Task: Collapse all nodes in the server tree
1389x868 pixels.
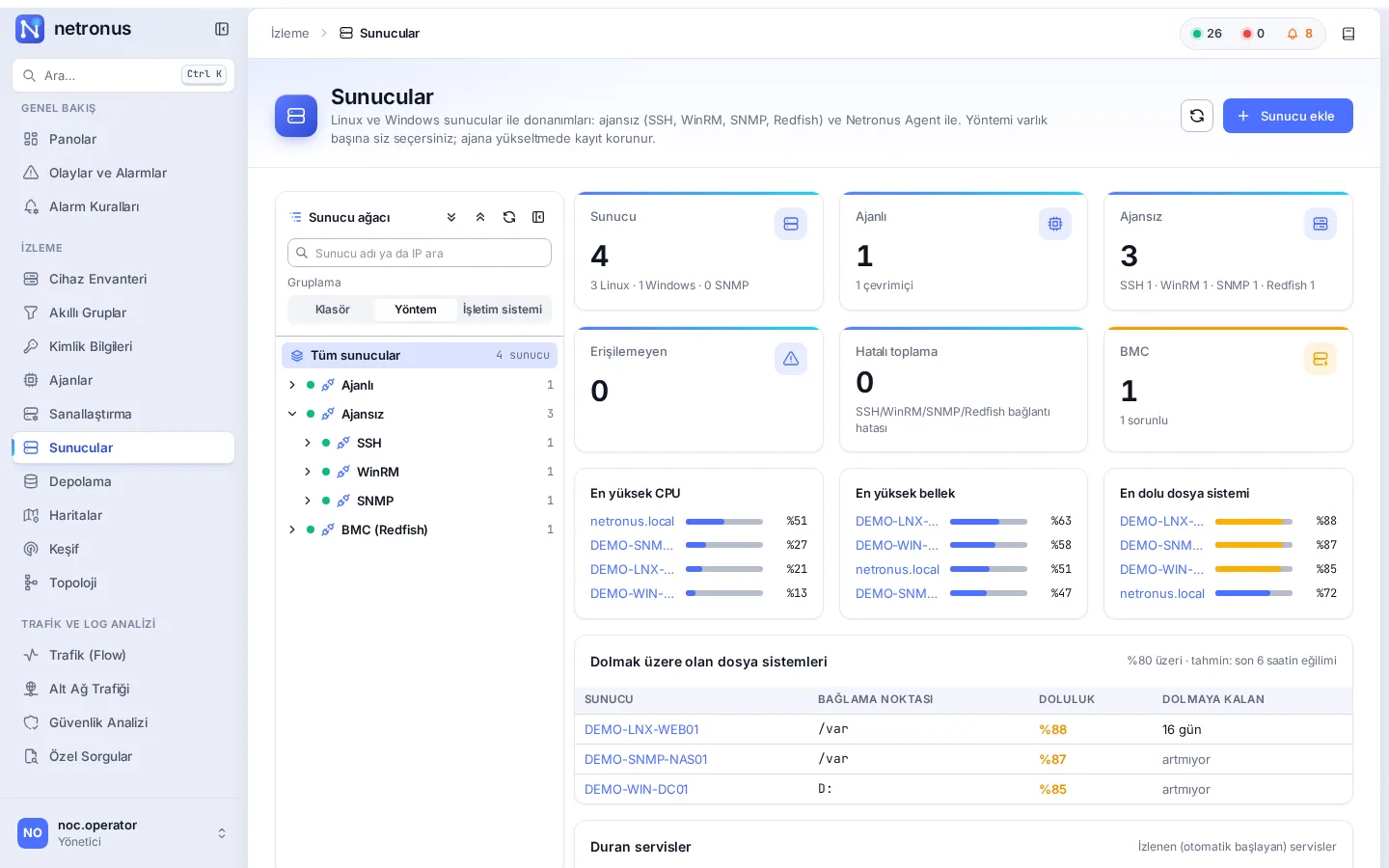Action: tap(480, 217)
